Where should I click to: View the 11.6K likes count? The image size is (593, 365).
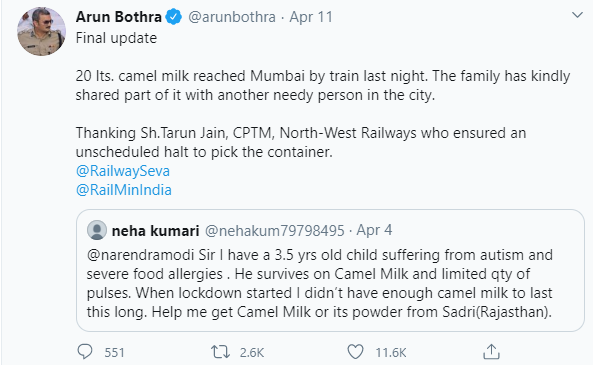click(391, 353)
